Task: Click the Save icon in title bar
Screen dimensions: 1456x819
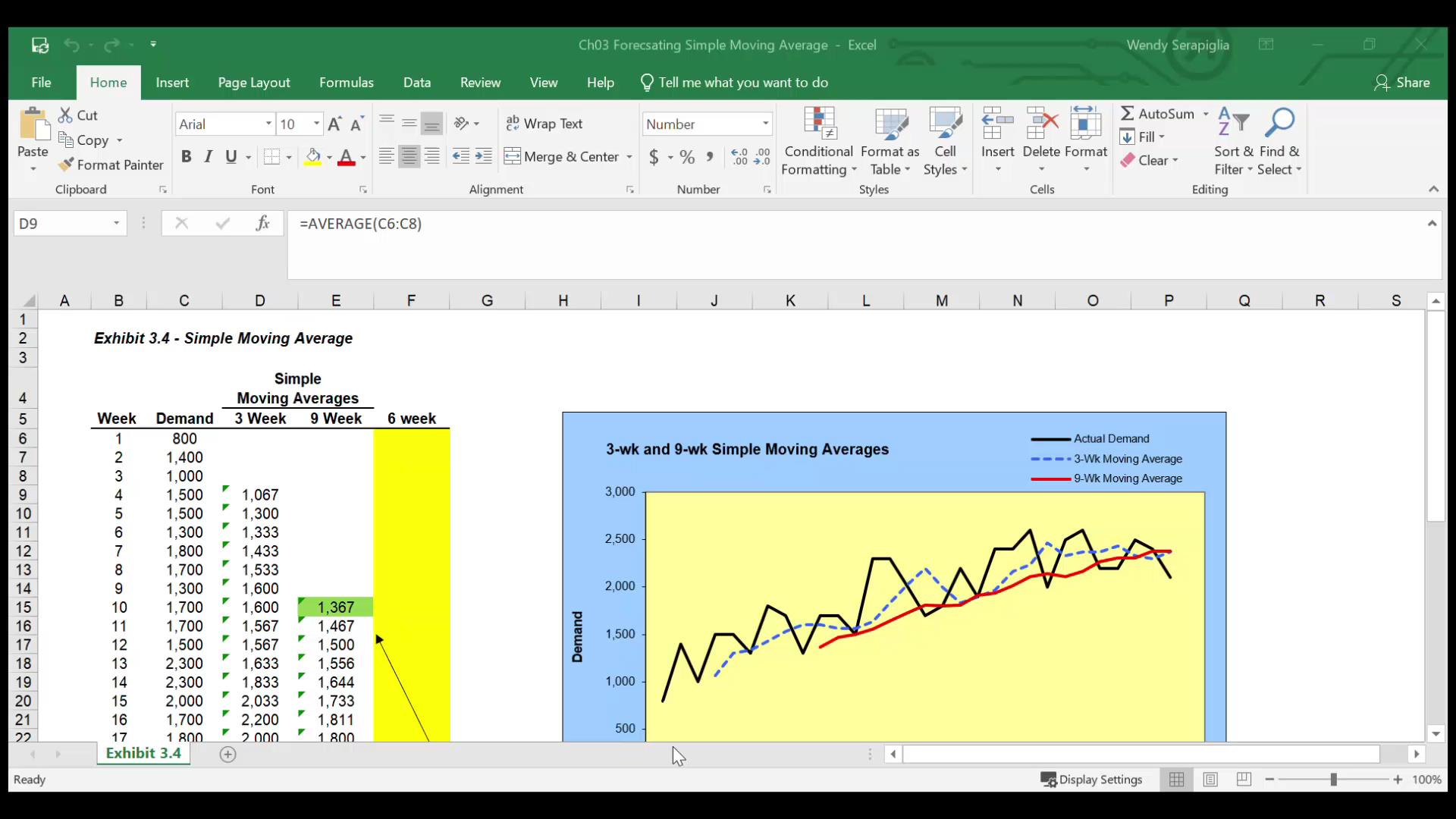Action: click(x=40, y=45)
